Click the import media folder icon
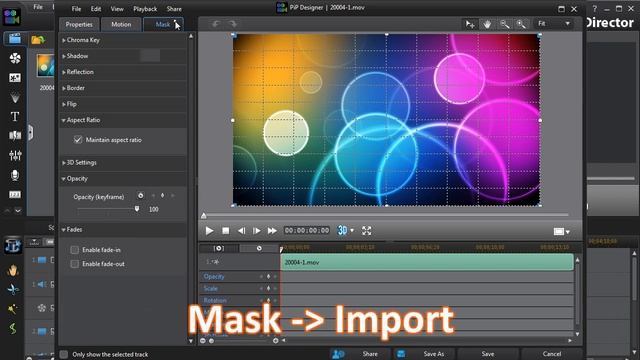 click(x=38, y=40)
